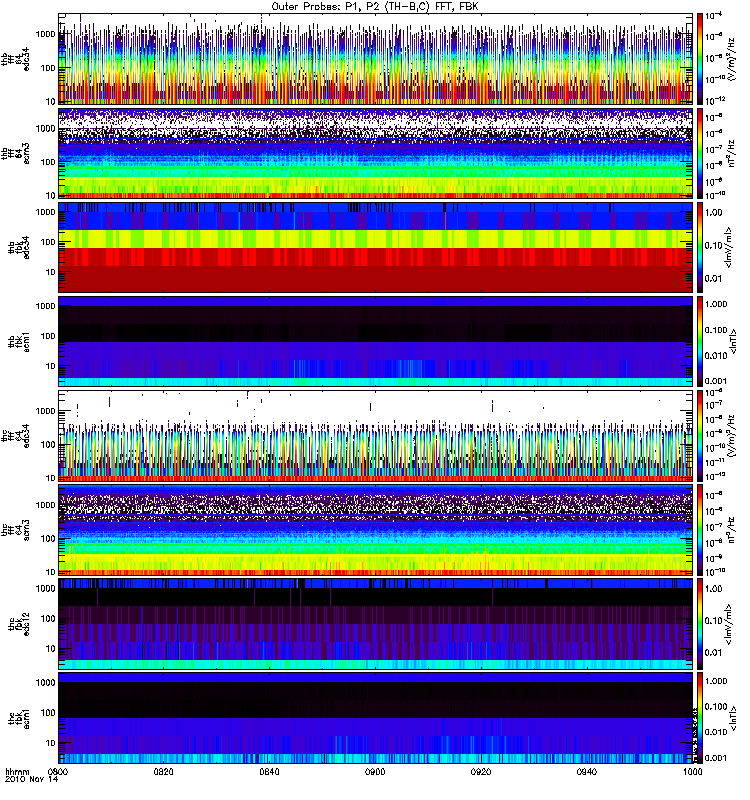Click the color bar beside thb fff 64 scm3 panel
The image size is (750, 800).
pyautogui.click(x=700, y=153)
